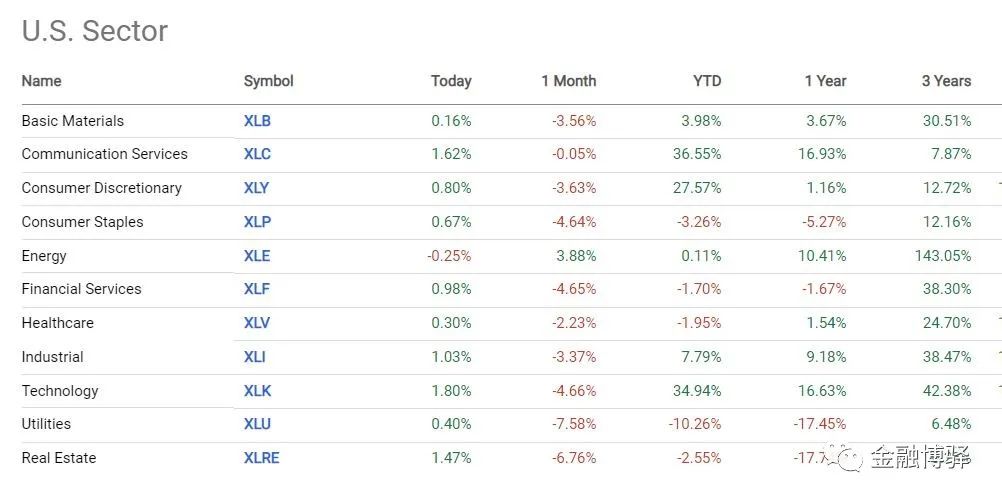Click the XLV ticker link
The height and width of the screenshot is (501, 1002).
[256, 323]
